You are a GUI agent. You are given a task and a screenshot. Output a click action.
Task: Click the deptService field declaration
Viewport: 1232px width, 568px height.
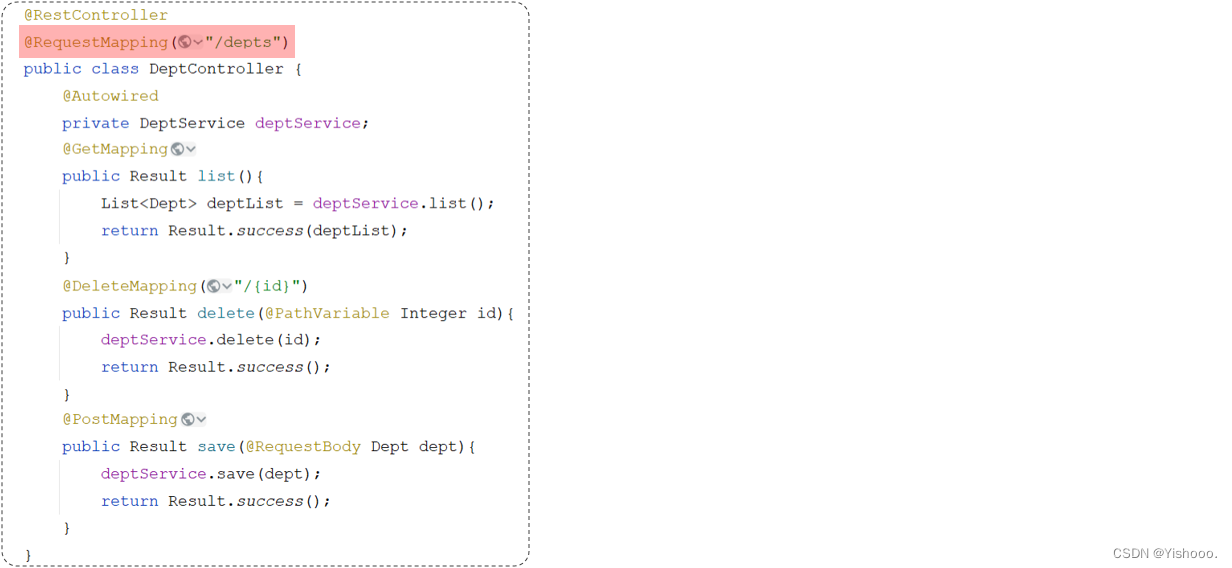307,123
